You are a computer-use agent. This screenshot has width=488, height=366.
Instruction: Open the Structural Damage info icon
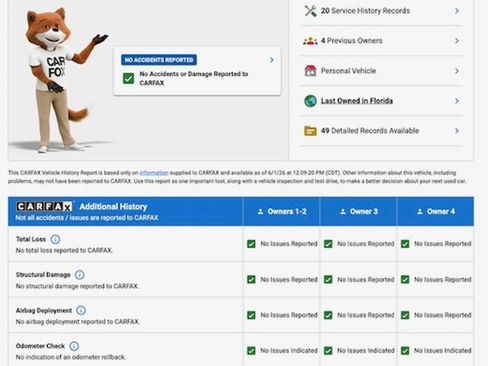(80, 275)
